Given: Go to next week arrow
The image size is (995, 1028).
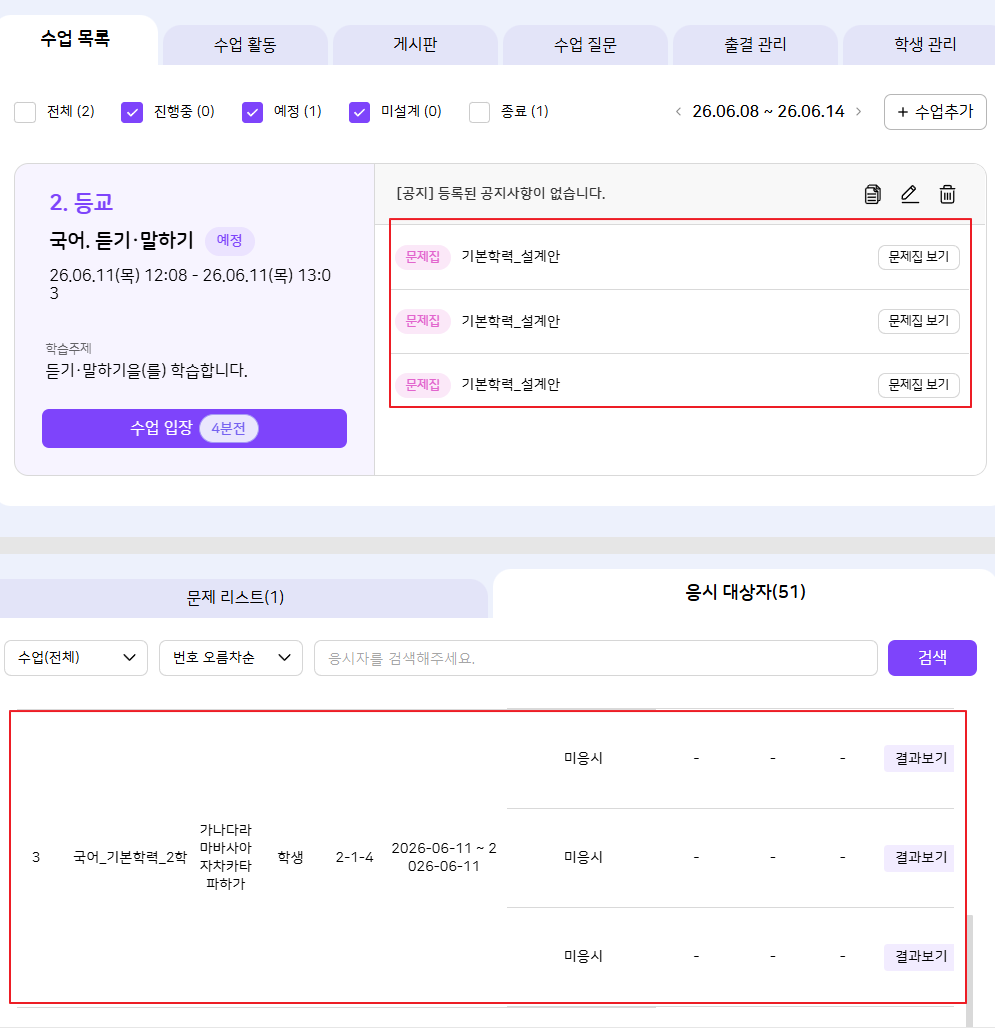Looking at the screenshot, I should [x=858, y=111].
